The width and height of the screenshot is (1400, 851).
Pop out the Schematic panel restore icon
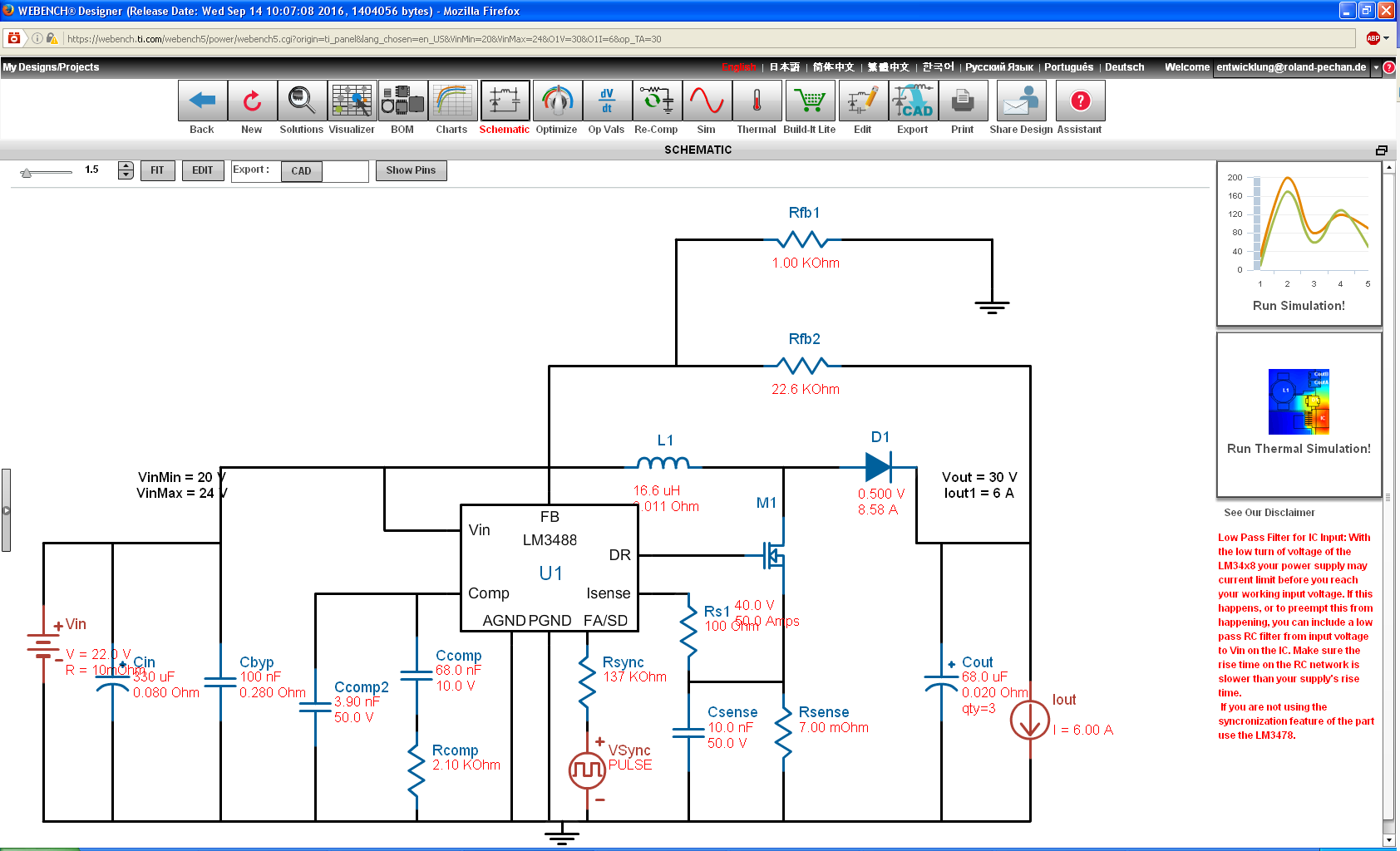point(1382,150)
